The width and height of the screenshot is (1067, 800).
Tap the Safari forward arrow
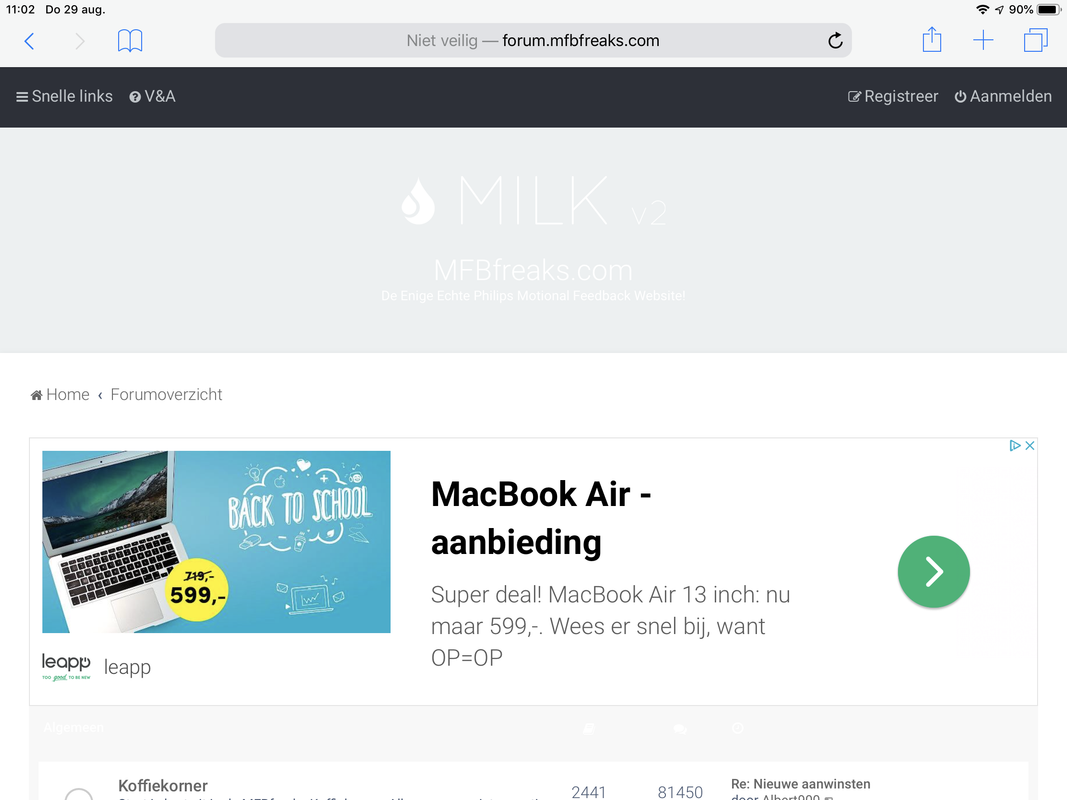[x=80, y=41]
